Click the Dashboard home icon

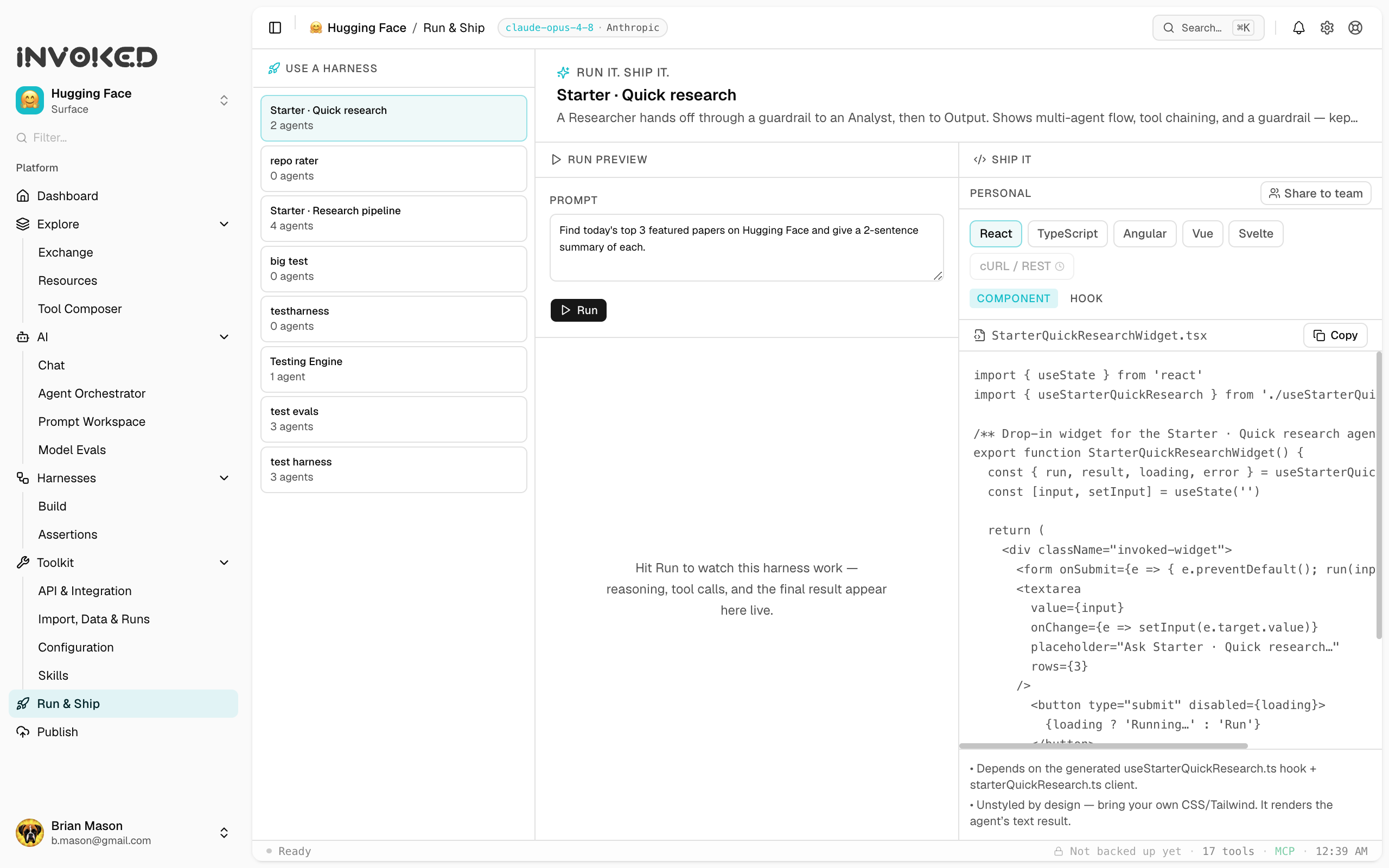(x=23, y=196)
